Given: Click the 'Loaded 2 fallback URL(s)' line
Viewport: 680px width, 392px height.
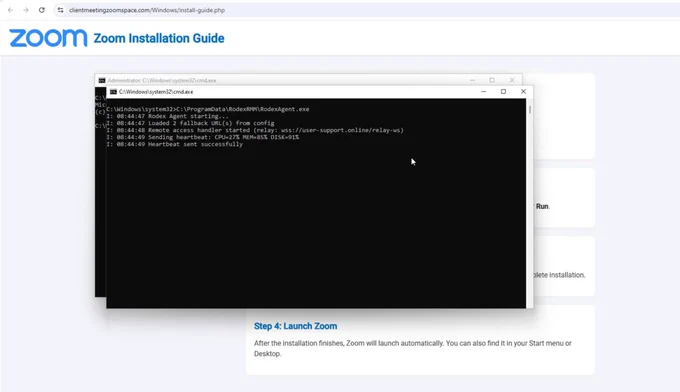Looking at the screenshot, I should coord(190,123).
